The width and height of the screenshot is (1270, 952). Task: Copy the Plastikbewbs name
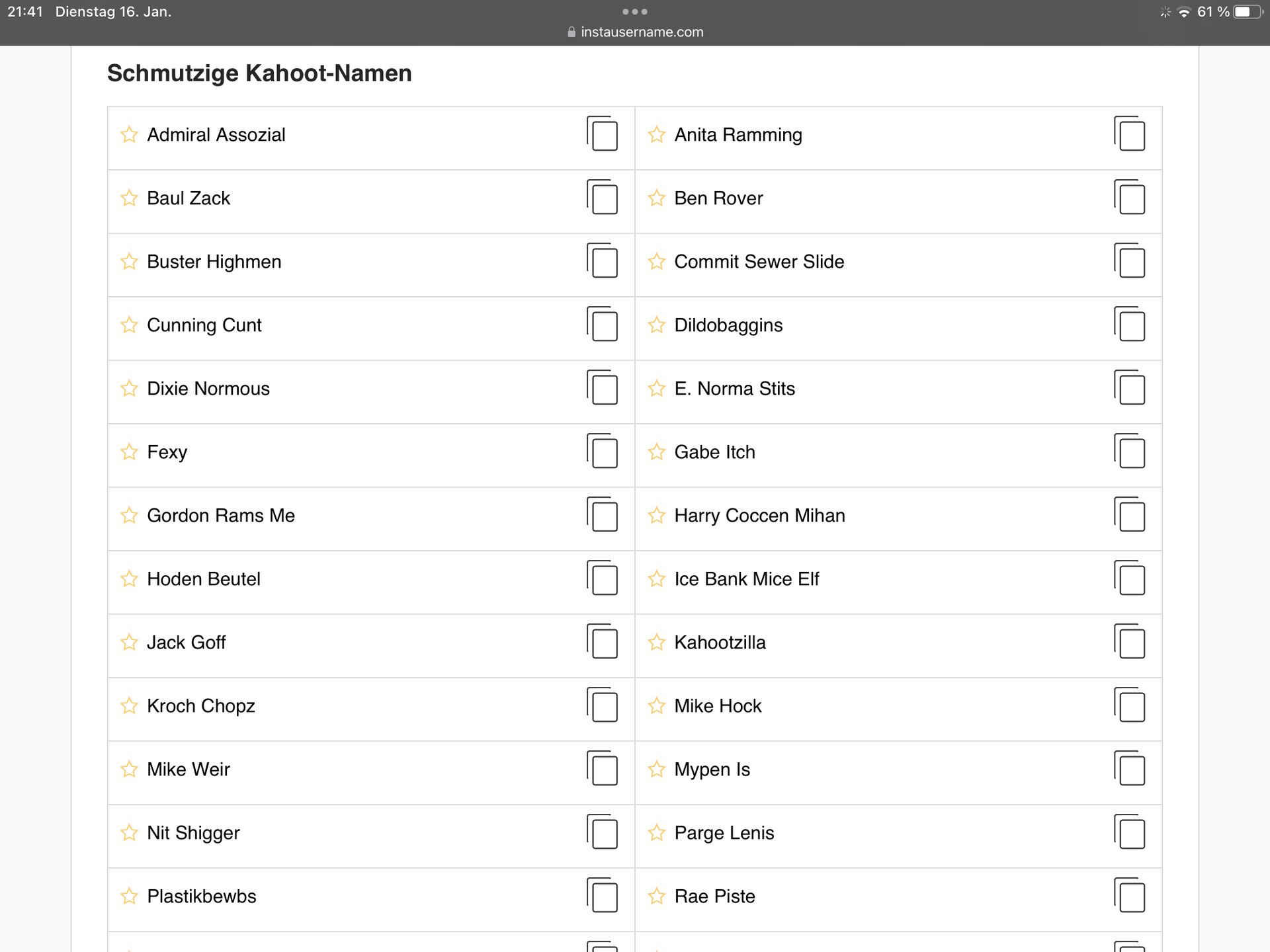coord(602,896)
